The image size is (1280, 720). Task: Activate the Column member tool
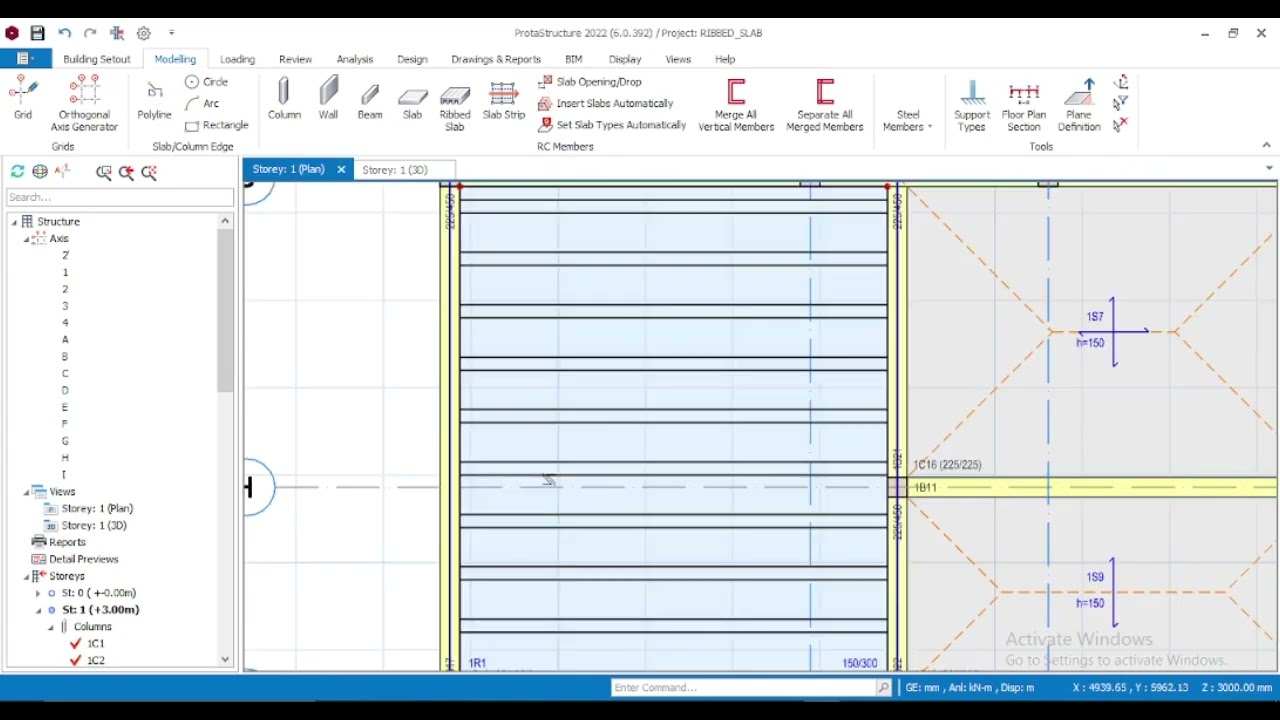[284, 100]
